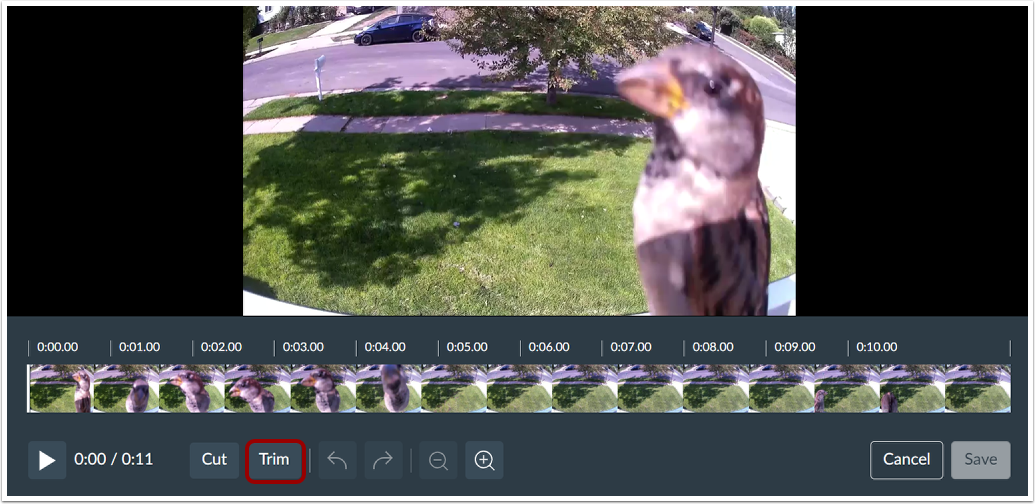Jump to the 0:10.00 timeline mark
This screenshot has width=1035, height=504.
pos(877,347)
